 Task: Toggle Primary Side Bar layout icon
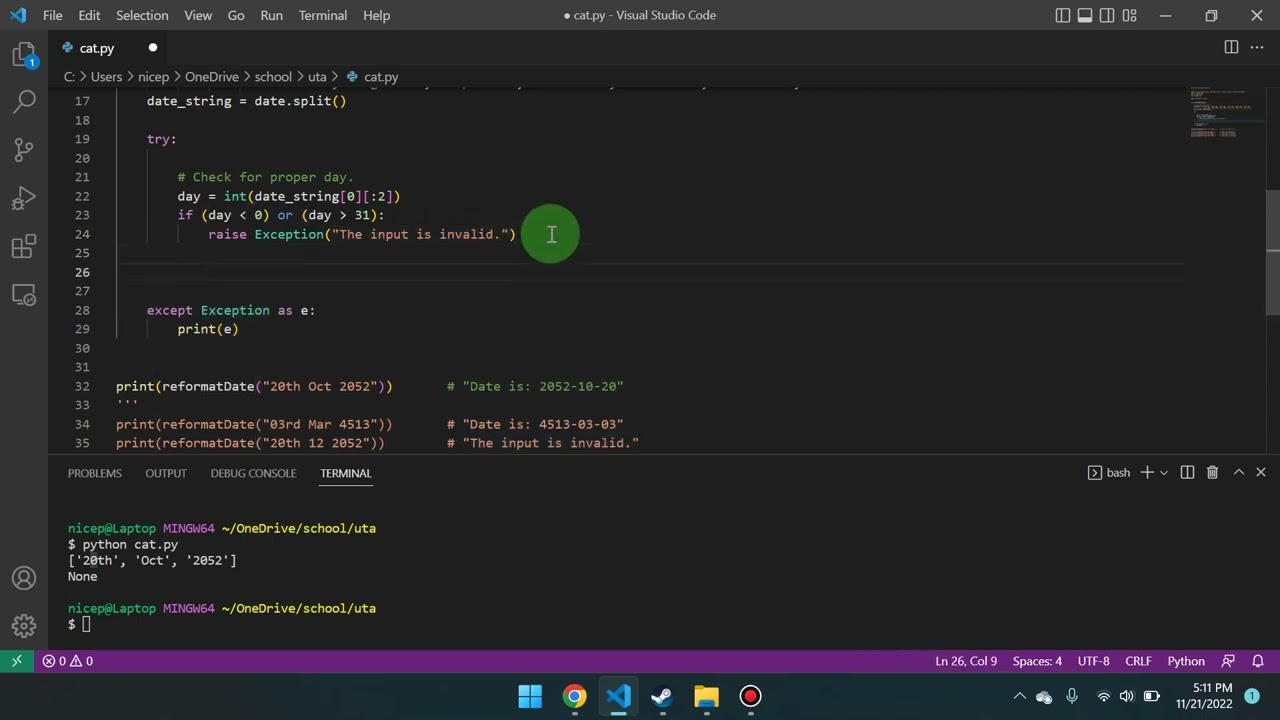[x=1062, y=15]
